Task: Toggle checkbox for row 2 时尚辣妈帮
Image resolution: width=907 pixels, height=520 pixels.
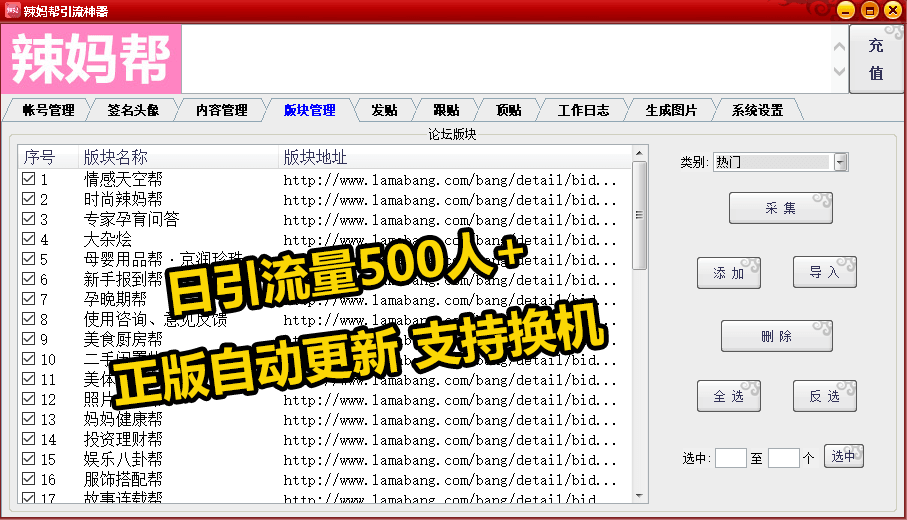Action: (x=28, y=199)
